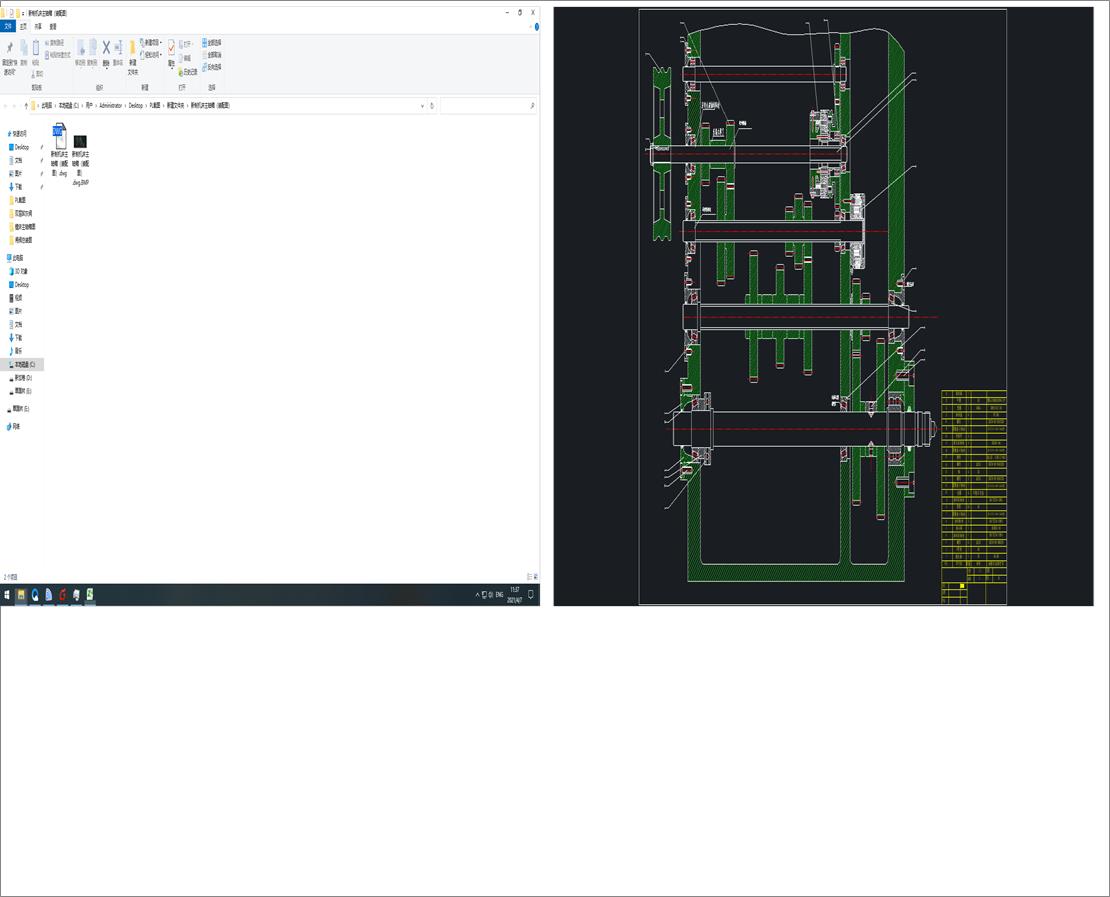1110x897 pixels.
Task: Click Invert selection in the ribbon
Action: (212, 67)
